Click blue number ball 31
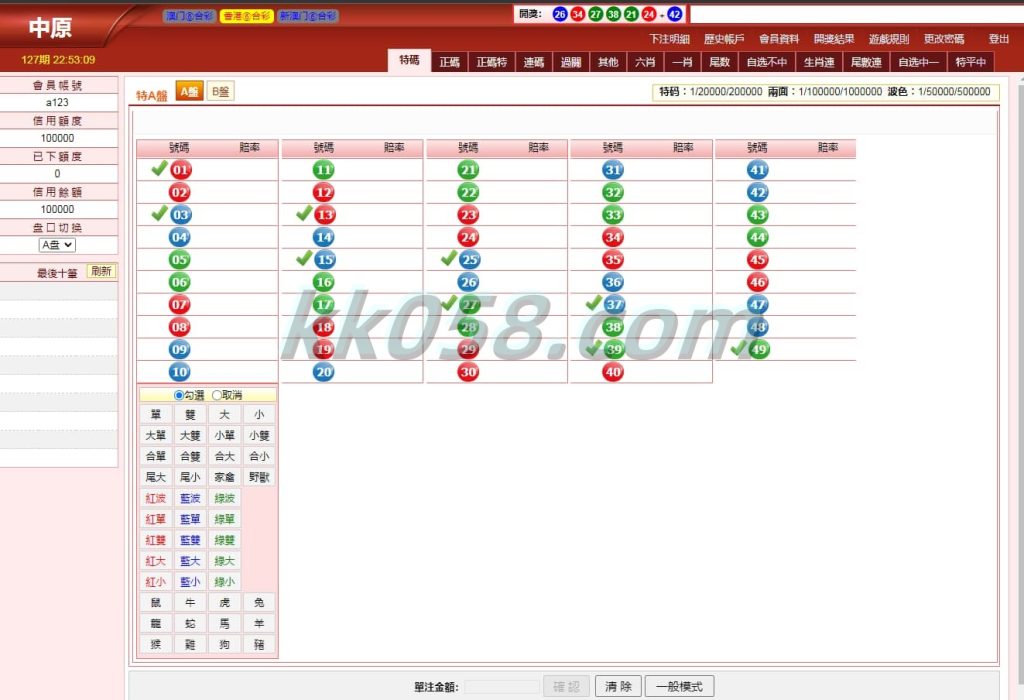 613,170
